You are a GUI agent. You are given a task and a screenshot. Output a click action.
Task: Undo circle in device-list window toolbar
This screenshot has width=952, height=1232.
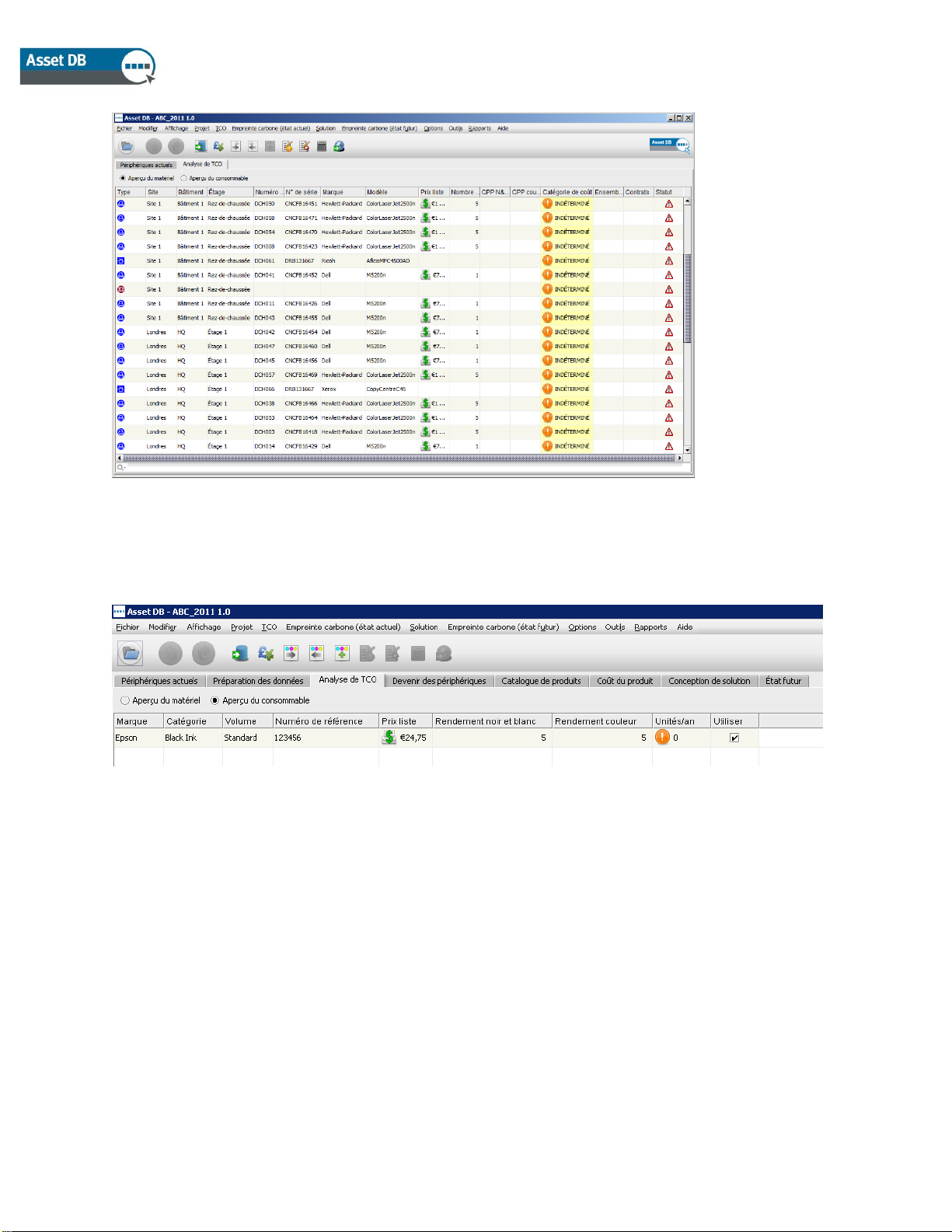click(x=154, y=146)
